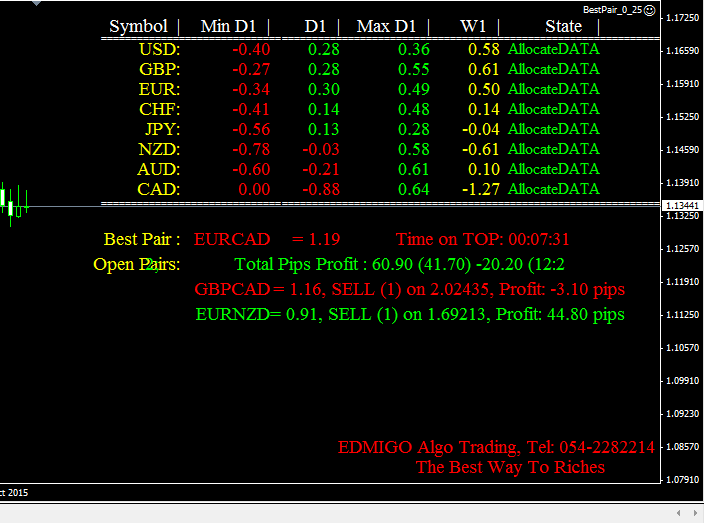Click AllocateDATA state in USD row
The height and width of the screenshot is (524, 704).
pyautogui.click(x=554, y=49)
